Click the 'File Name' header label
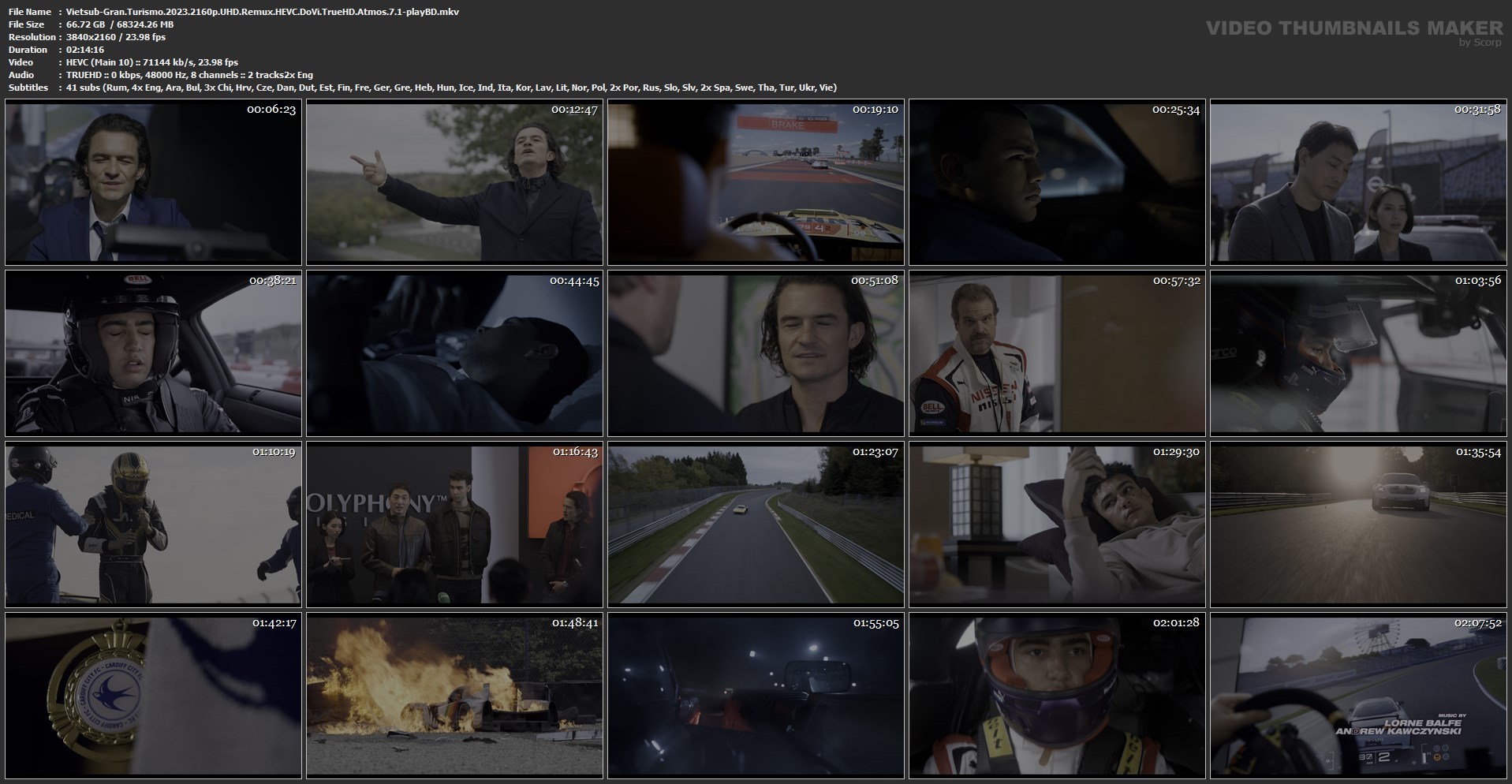Screen dimensions: 1512x784 tap(30, 12)
